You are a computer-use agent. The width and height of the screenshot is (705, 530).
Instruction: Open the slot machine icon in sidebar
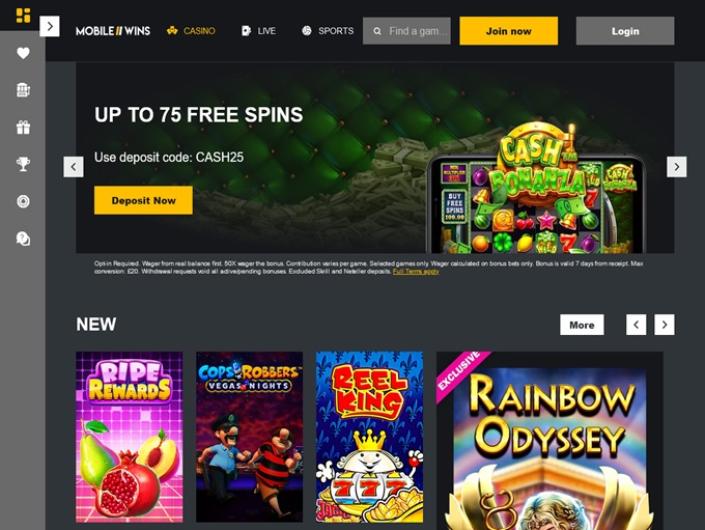pos(23,90)
